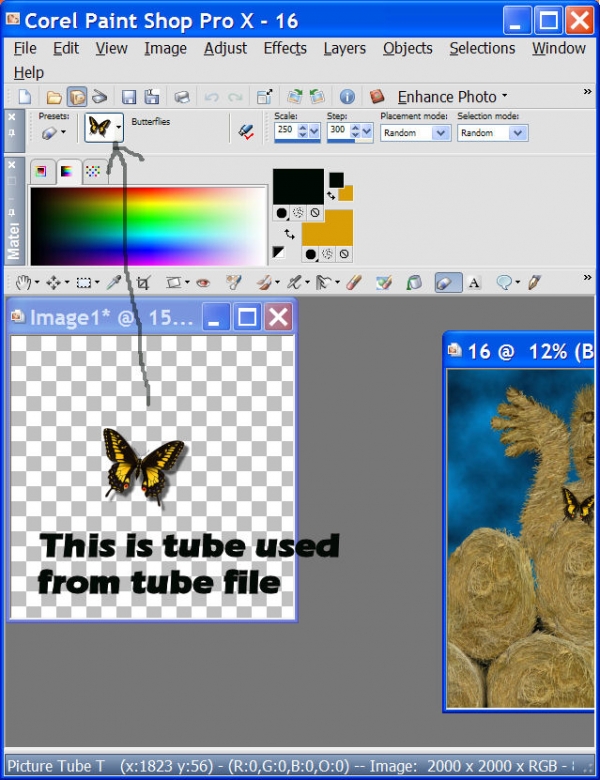Click the Print icon
Image resolution: width=600 pixels, height=780 pixels.
[182, 97]
